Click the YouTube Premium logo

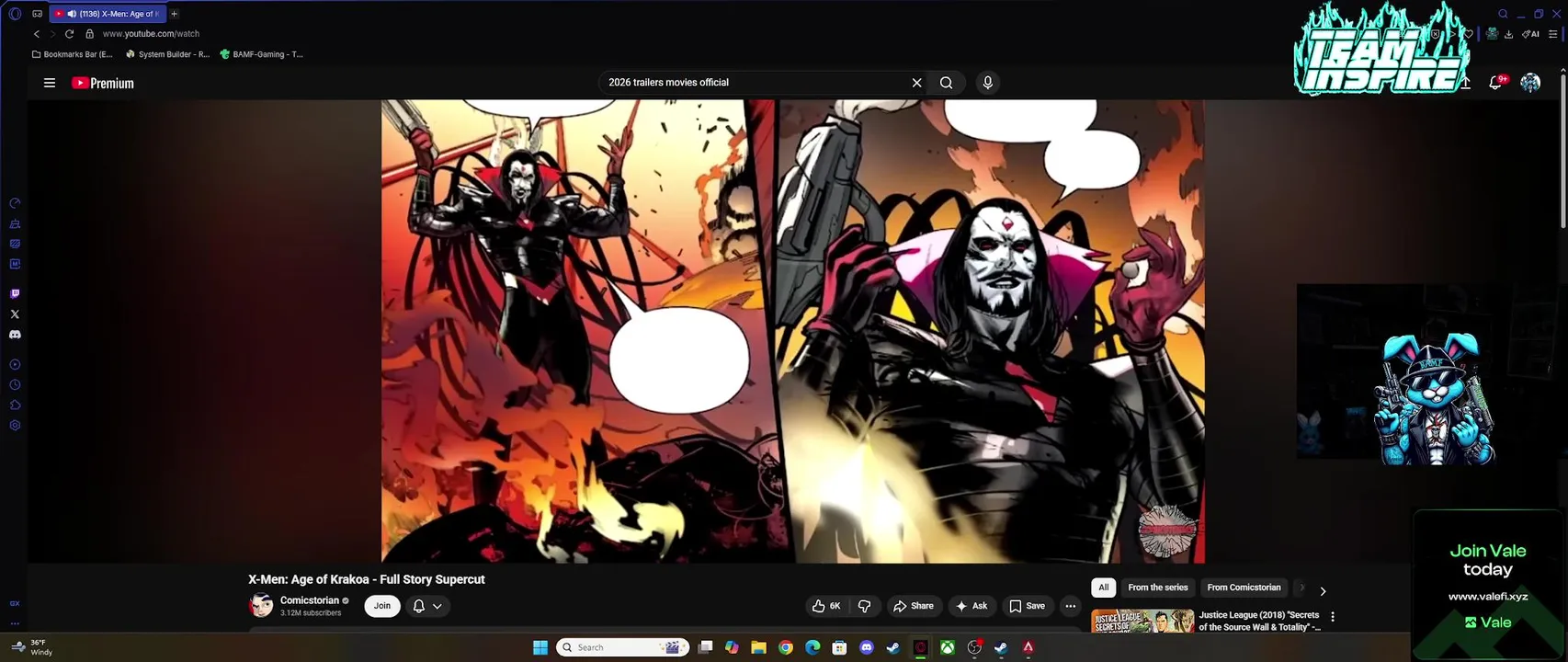pos(103,83)
